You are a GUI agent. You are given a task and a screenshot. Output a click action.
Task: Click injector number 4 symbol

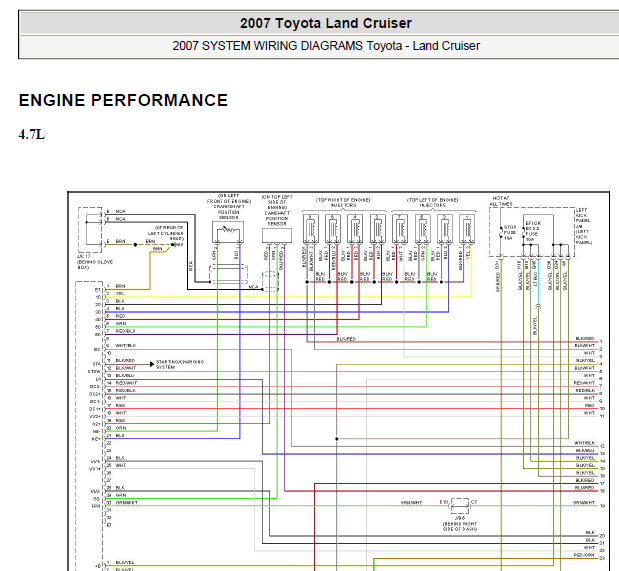click(x=355, y=229)
